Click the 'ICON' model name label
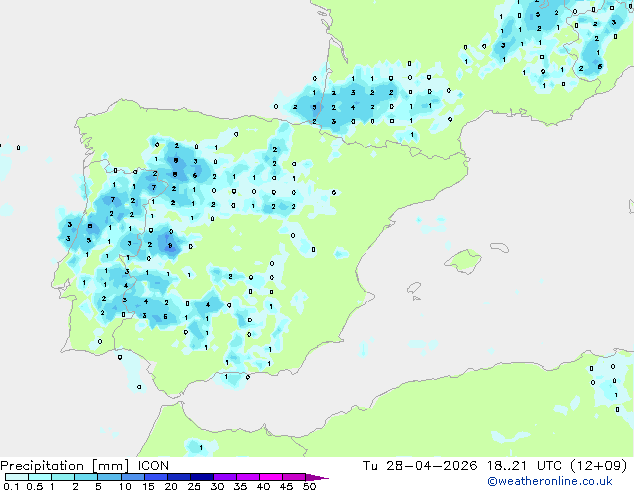 click(x=153, y=466)
